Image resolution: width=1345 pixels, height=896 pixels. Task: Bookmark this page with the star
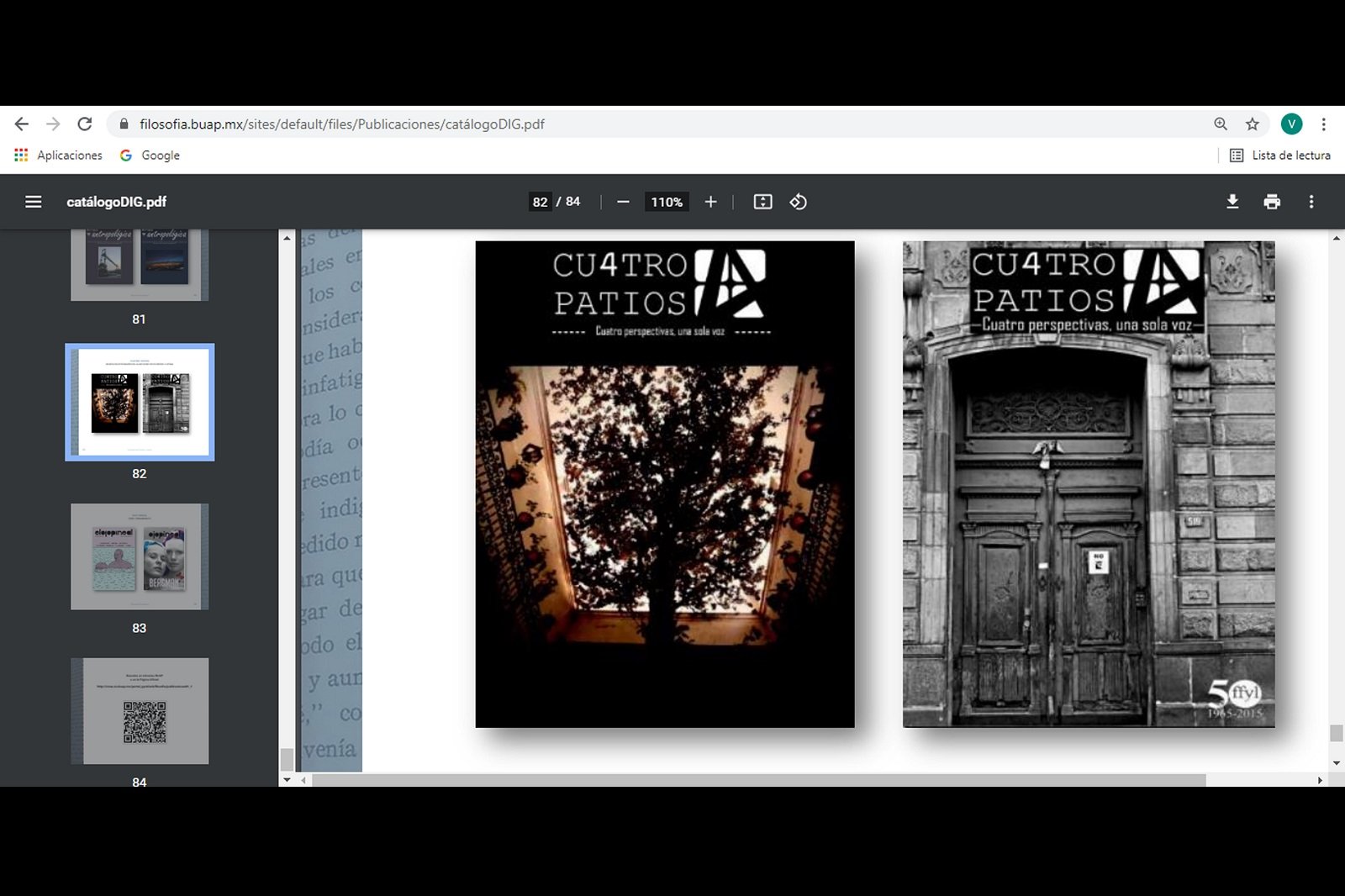(1253, 124)
